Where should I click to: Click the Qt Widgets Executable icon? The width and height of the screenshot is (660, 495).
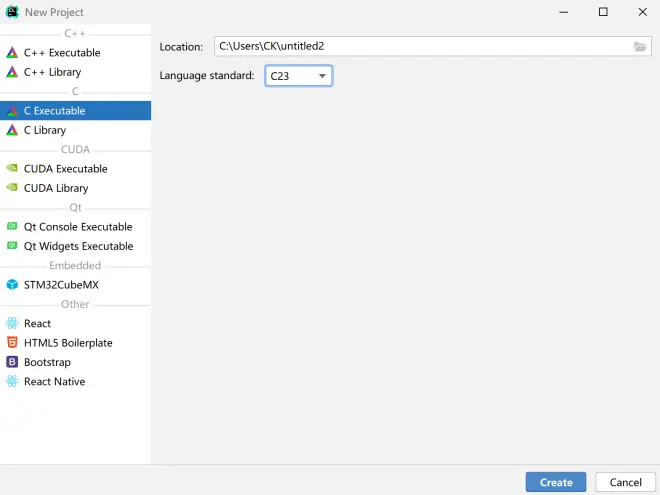click(12, 245)
